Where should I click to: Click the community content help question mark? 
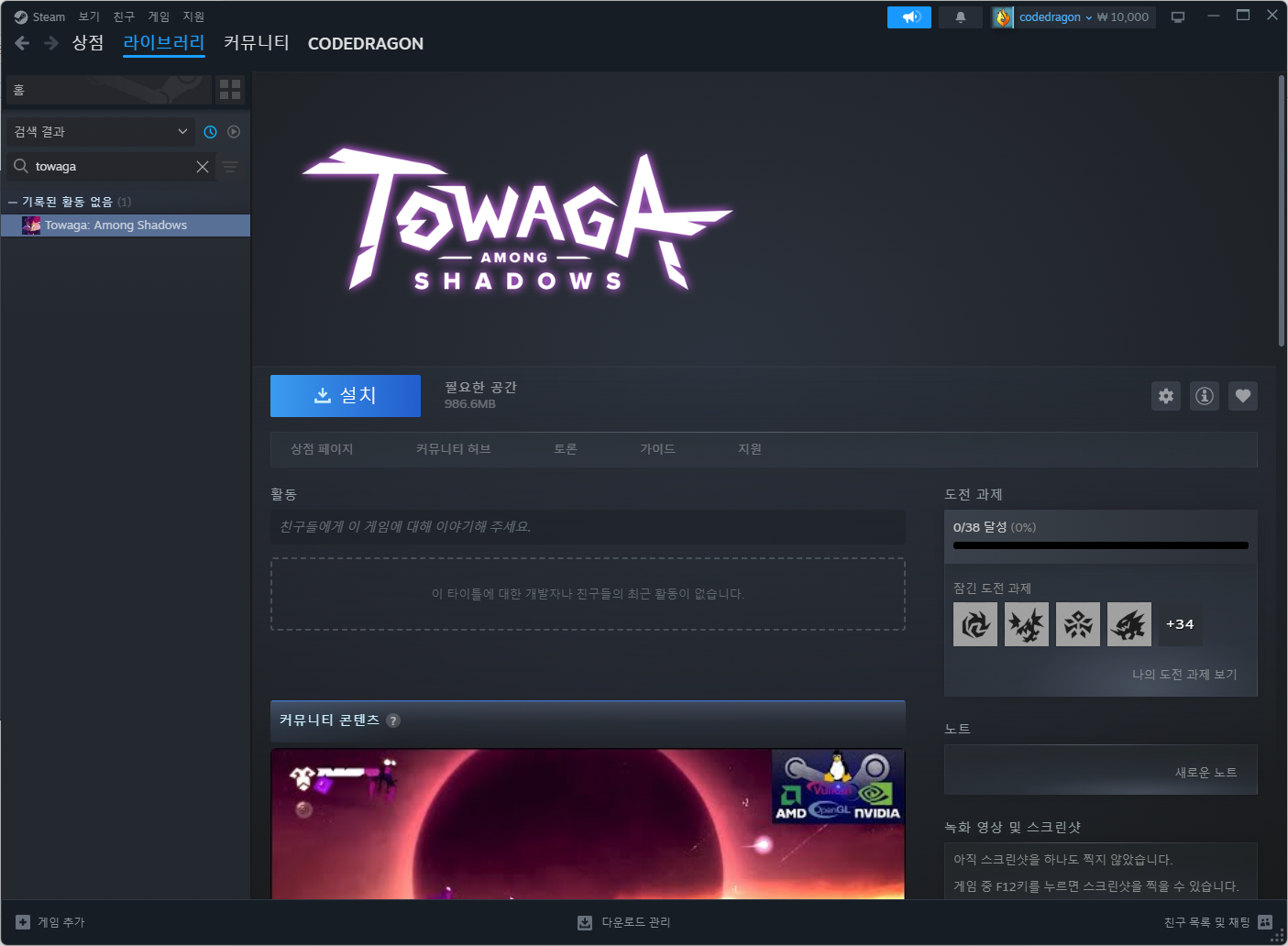pos(393,720)
